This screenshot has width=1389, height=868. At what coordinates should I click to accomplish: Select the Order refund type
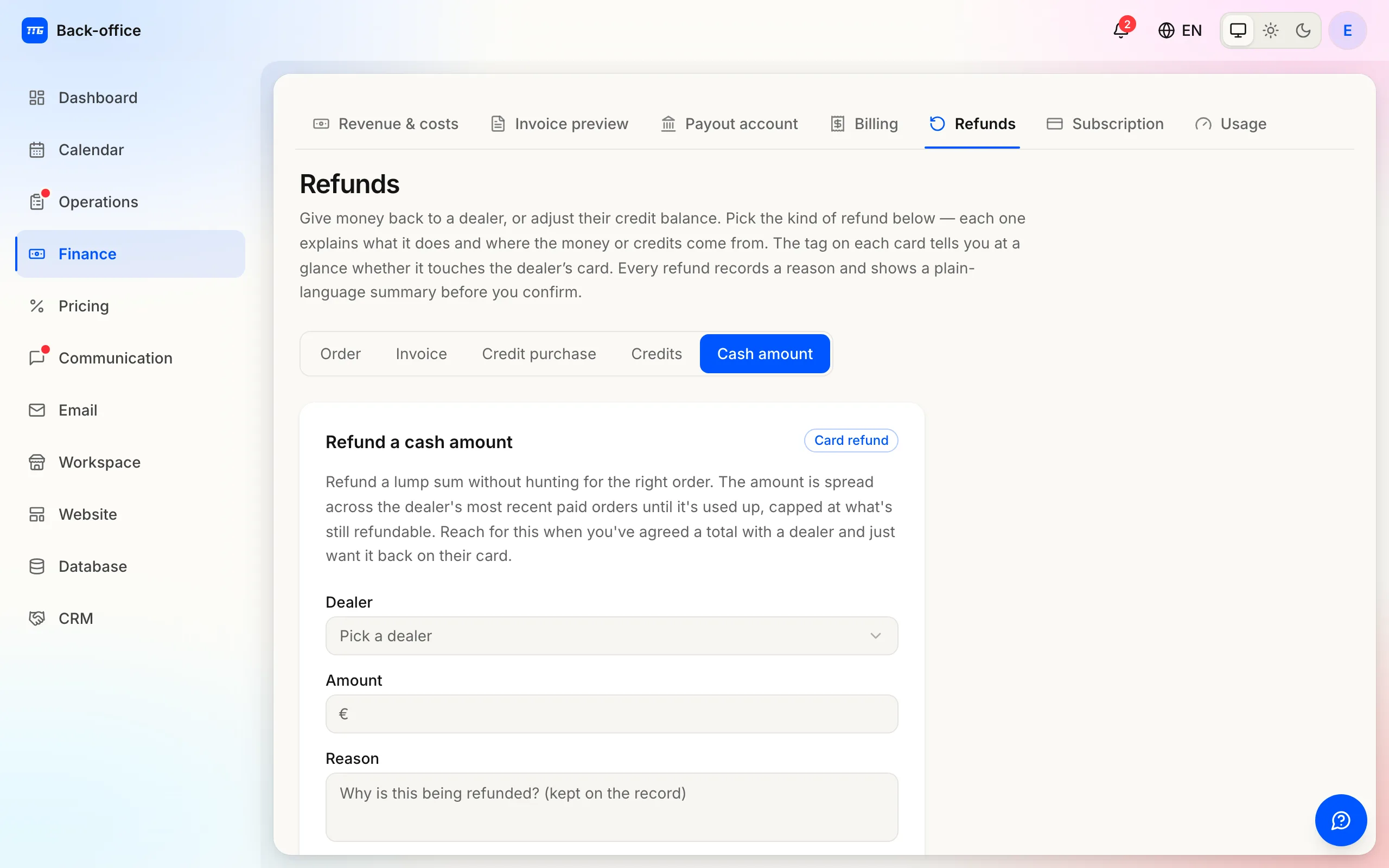tap(340, 354)
